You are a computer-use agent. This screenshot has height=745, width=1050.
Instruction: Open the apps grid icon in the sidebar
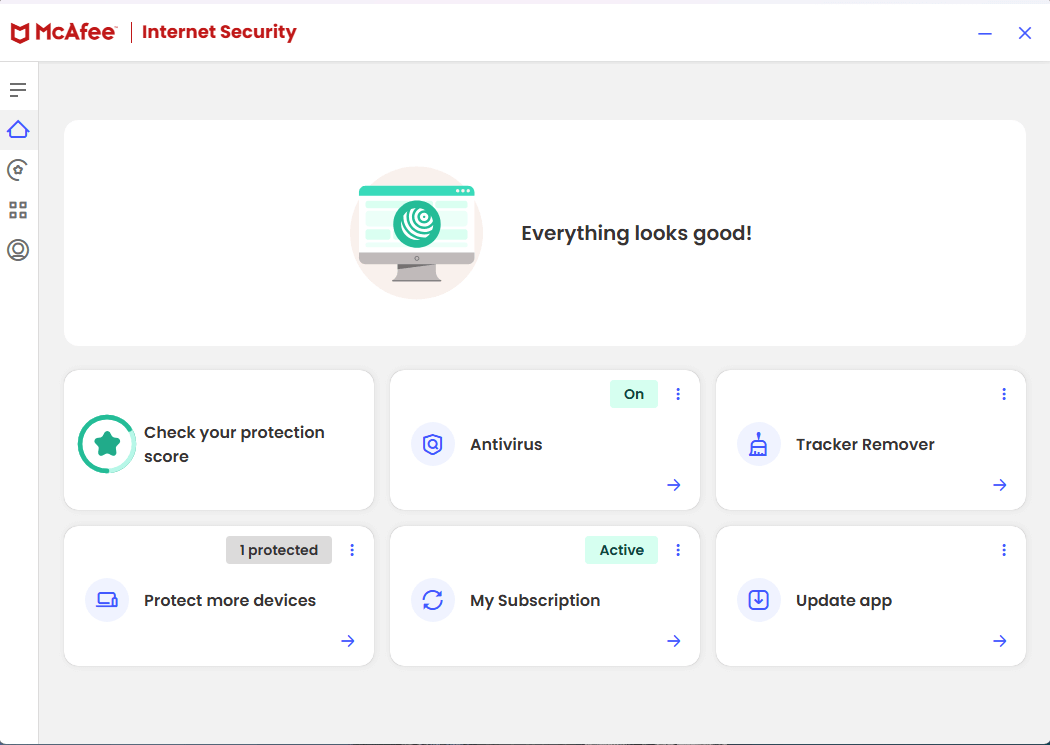coord(18,210)
